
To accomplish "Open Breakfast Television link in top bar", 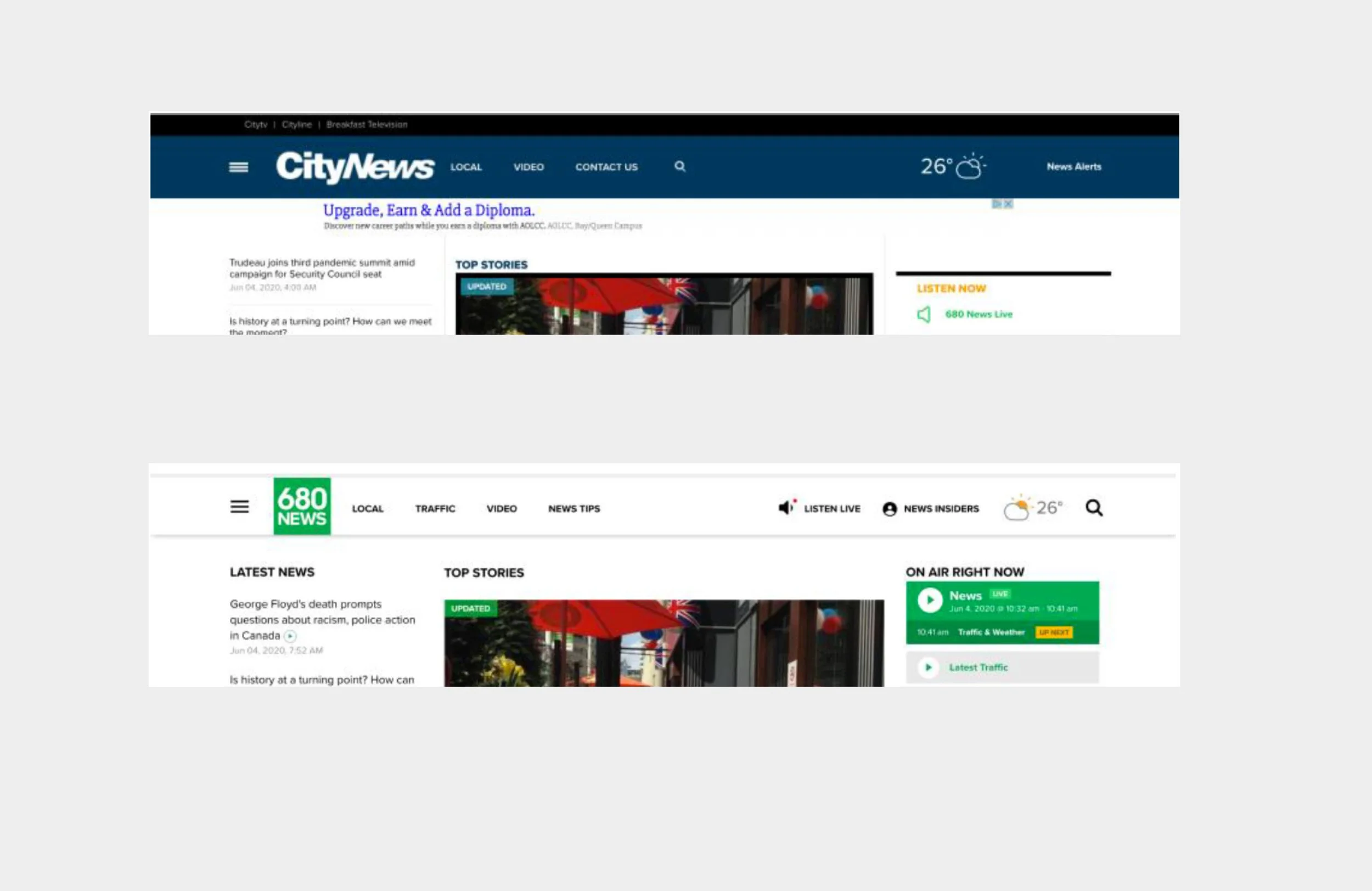I will (x=367, y=125).
